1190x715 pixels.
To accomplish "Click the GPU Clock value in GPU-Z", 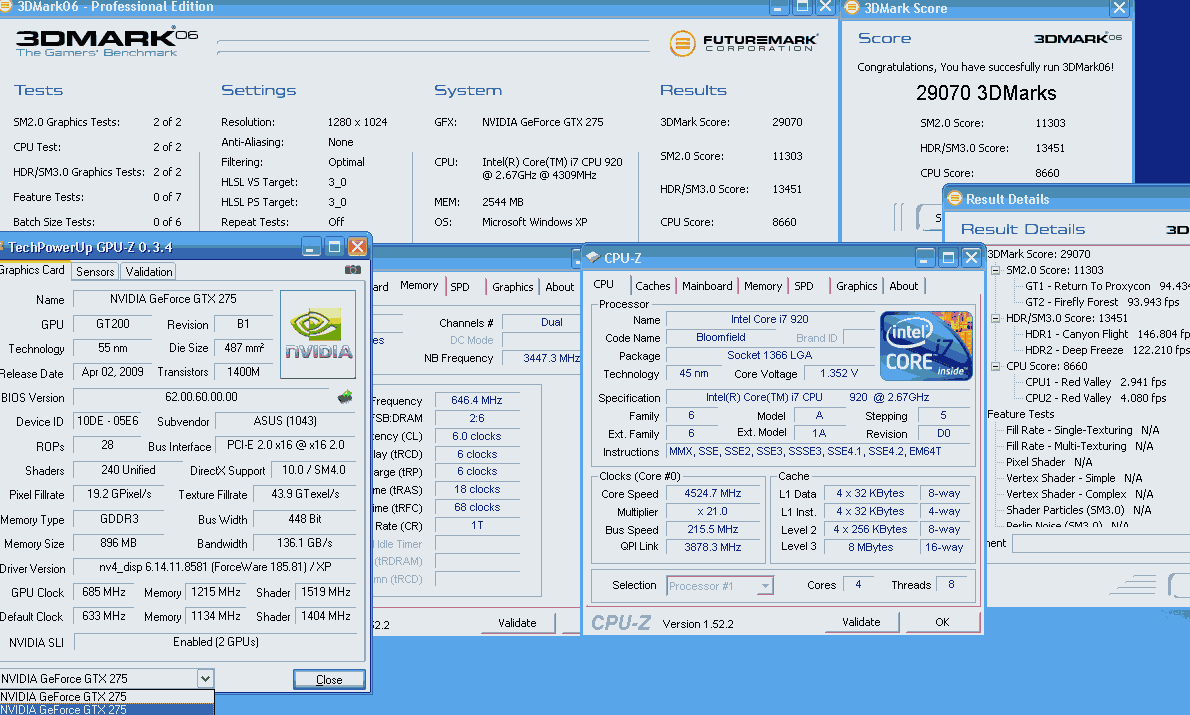I will [104, 592].
